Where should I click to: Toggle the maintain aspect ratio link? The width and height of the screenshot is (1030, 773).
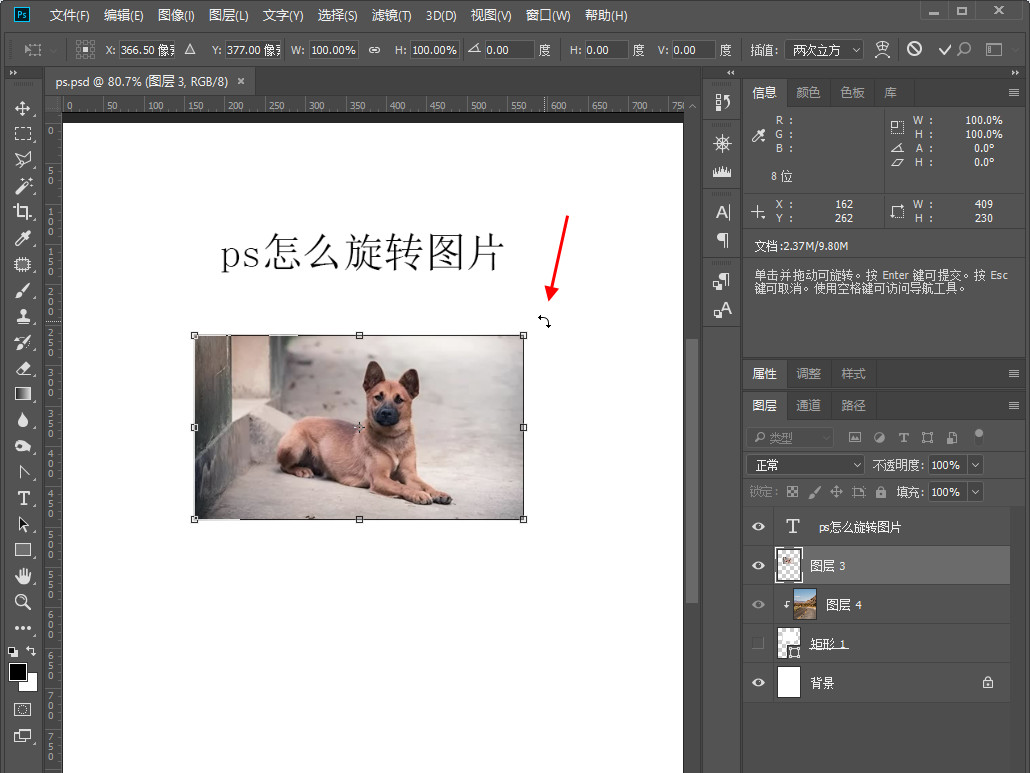tap(374, 49)
